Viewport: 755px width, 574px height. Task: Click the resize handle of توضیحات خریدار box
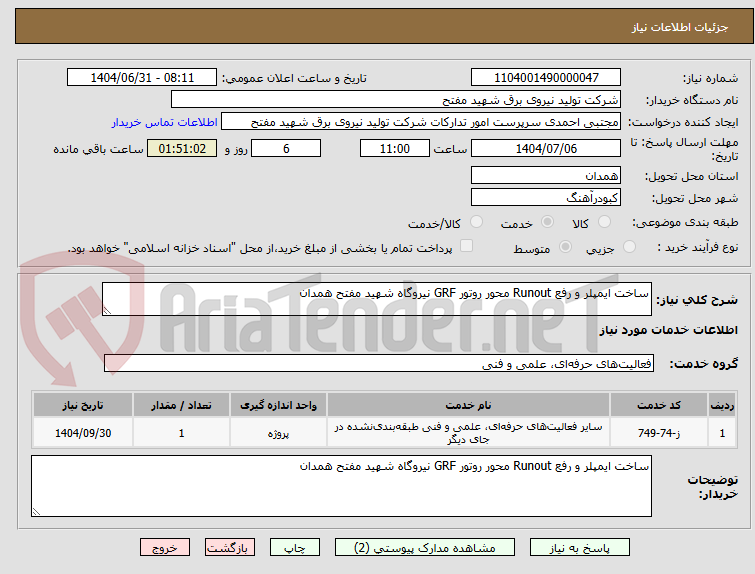click(36, 511)
